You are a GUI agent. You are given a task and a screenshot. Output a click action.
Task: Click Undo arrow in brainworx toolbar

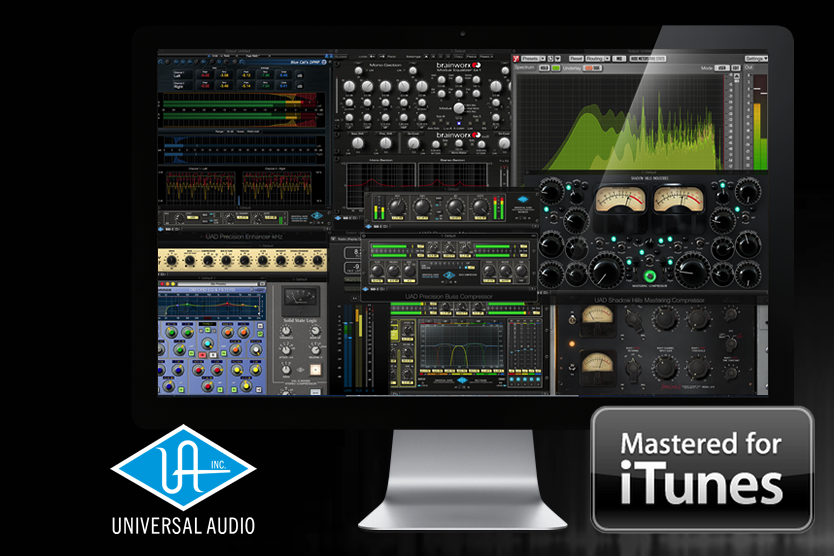(x=372, y=56)
